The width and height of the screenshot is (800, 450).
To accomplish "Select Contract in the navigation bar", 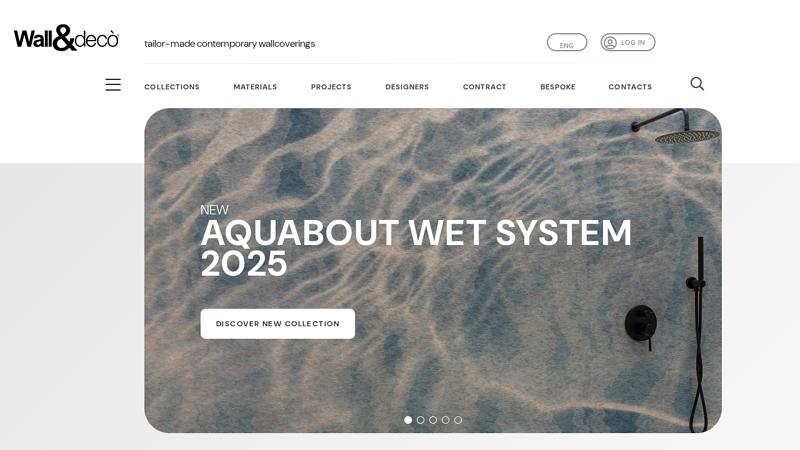I will click(485, 87).
